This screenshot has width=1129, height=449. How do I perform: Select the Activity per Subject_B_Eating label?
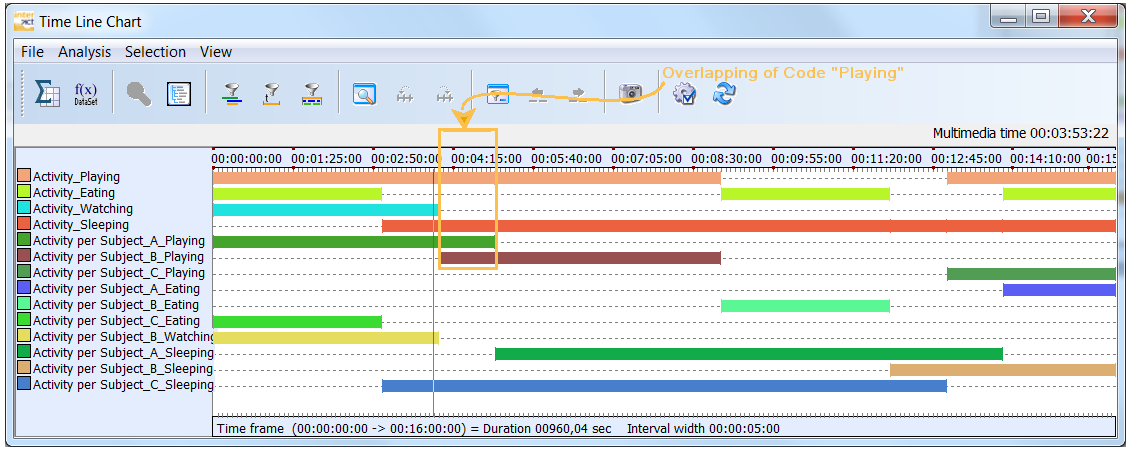(x=116, y=305)
